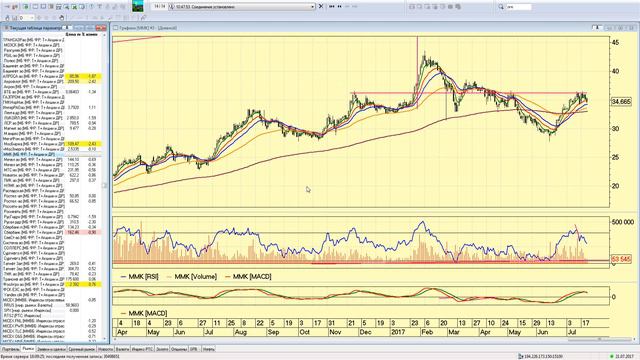This screenshot has width=640, height=360.
Task: Click the table scrollbar up arrow
Action: [104, 35]
